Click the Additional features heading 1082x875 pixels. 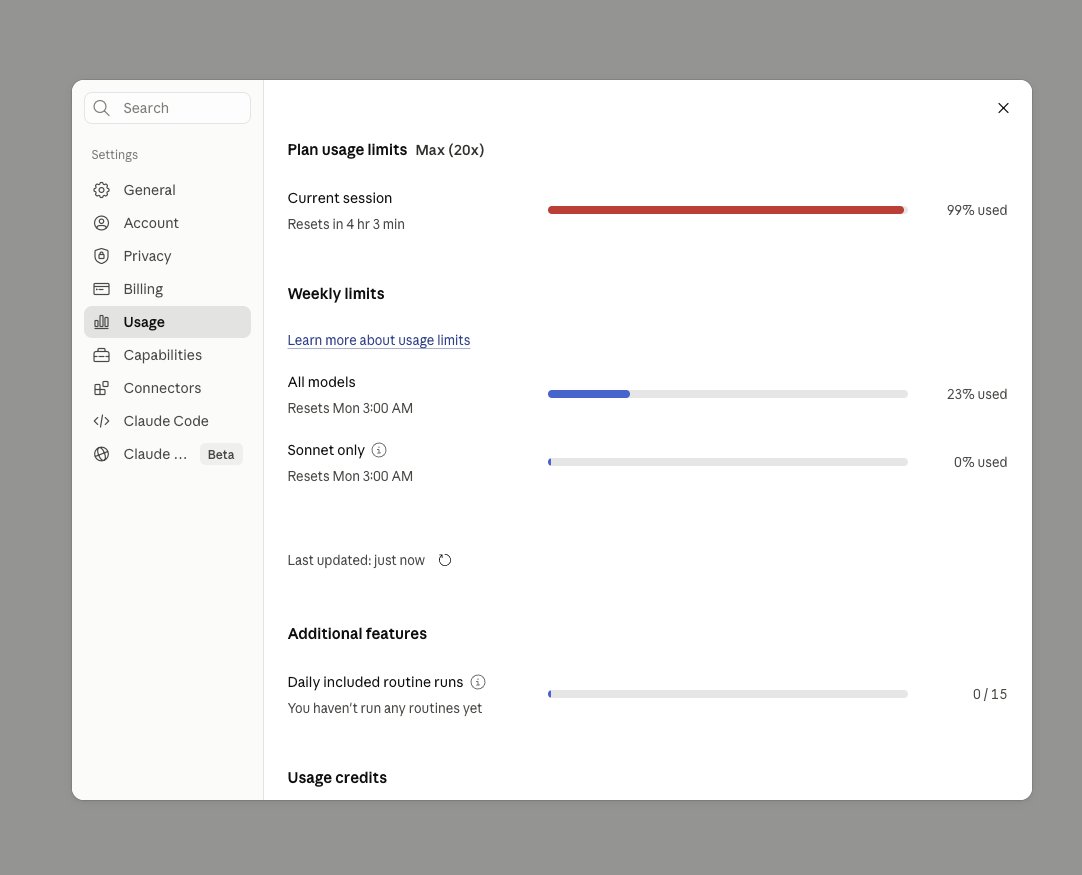click(x=357, y=633)
